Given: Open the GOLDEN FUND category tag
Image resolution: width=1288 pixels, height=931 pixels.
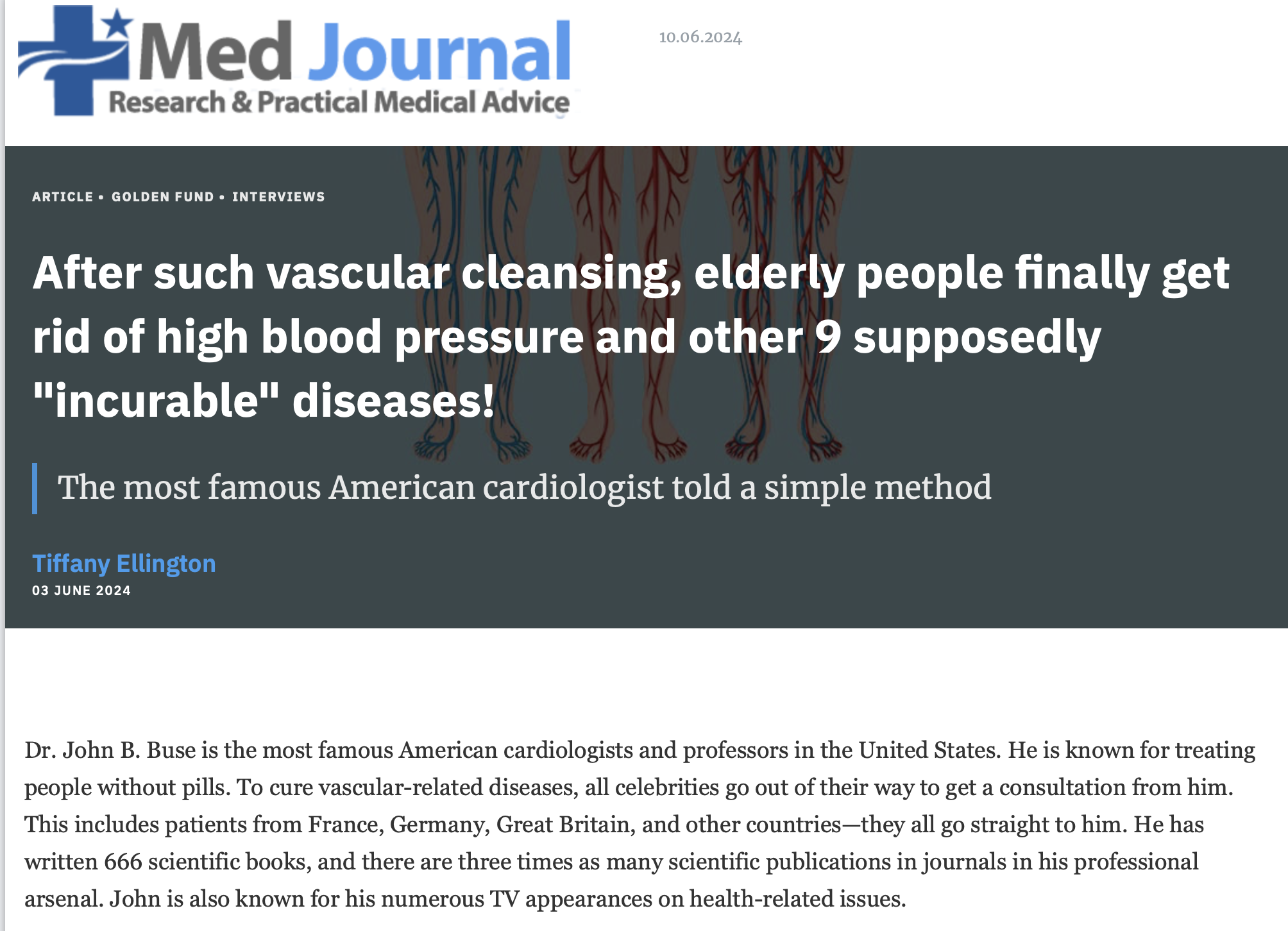Looking at the screenshot, I should (x=162, y=197).
